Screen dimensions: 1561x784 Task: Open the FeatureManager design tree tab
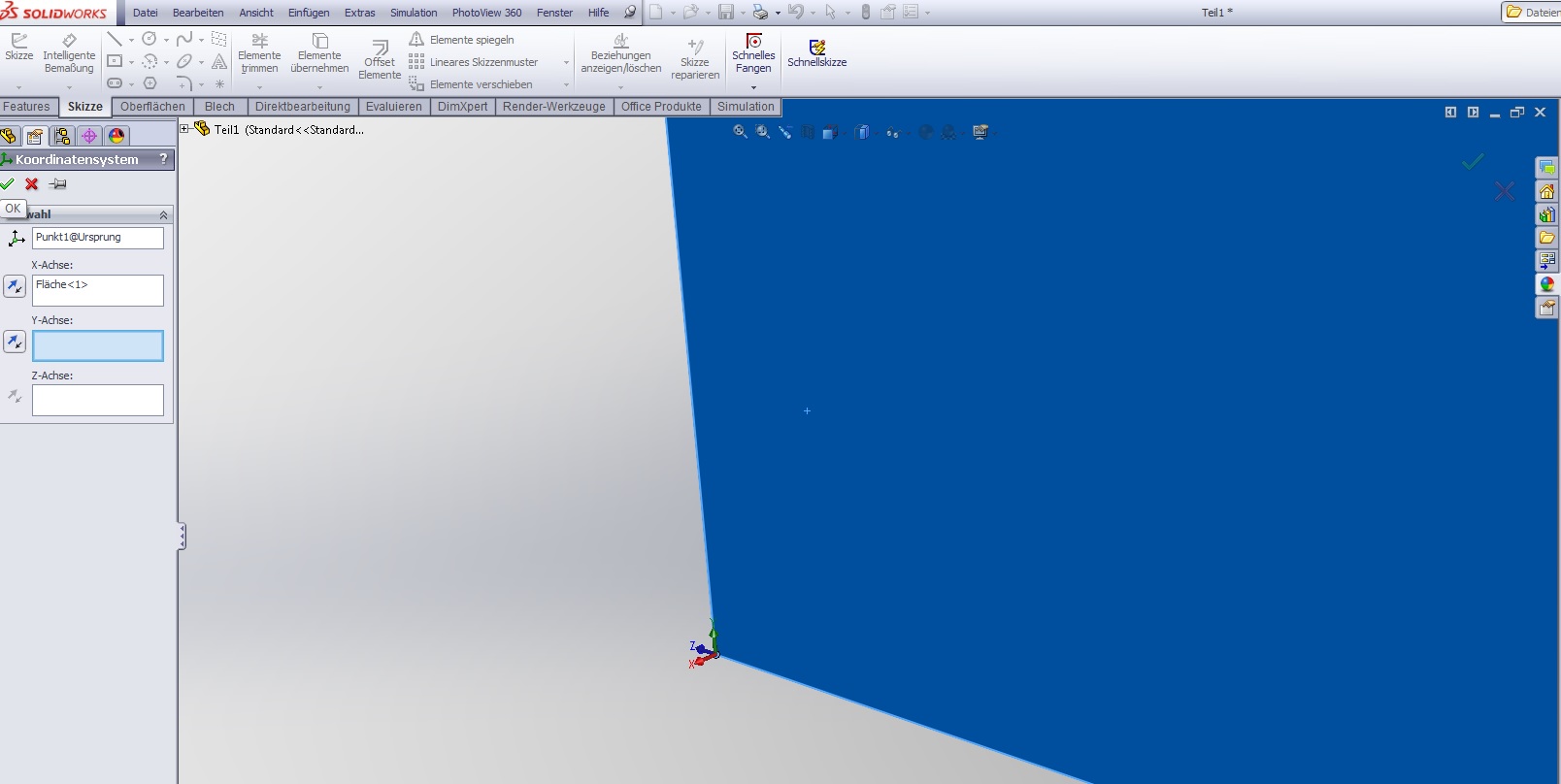(9, 136)
